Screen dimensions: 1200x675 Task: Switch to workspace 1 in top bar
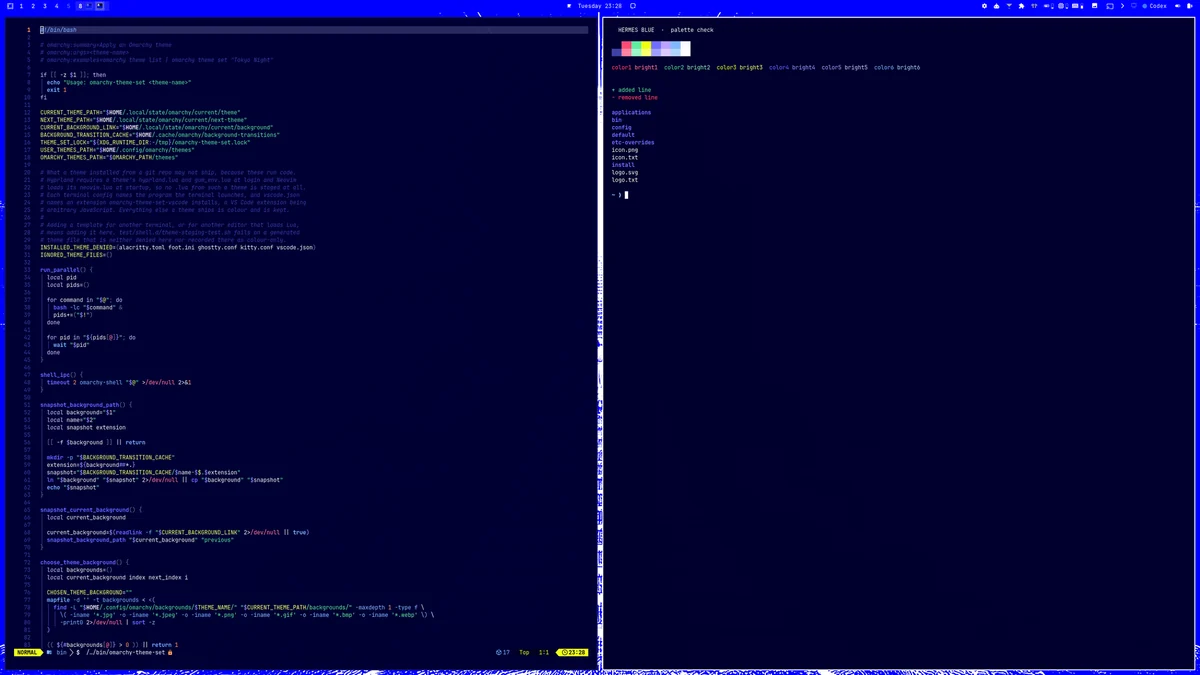21,6
